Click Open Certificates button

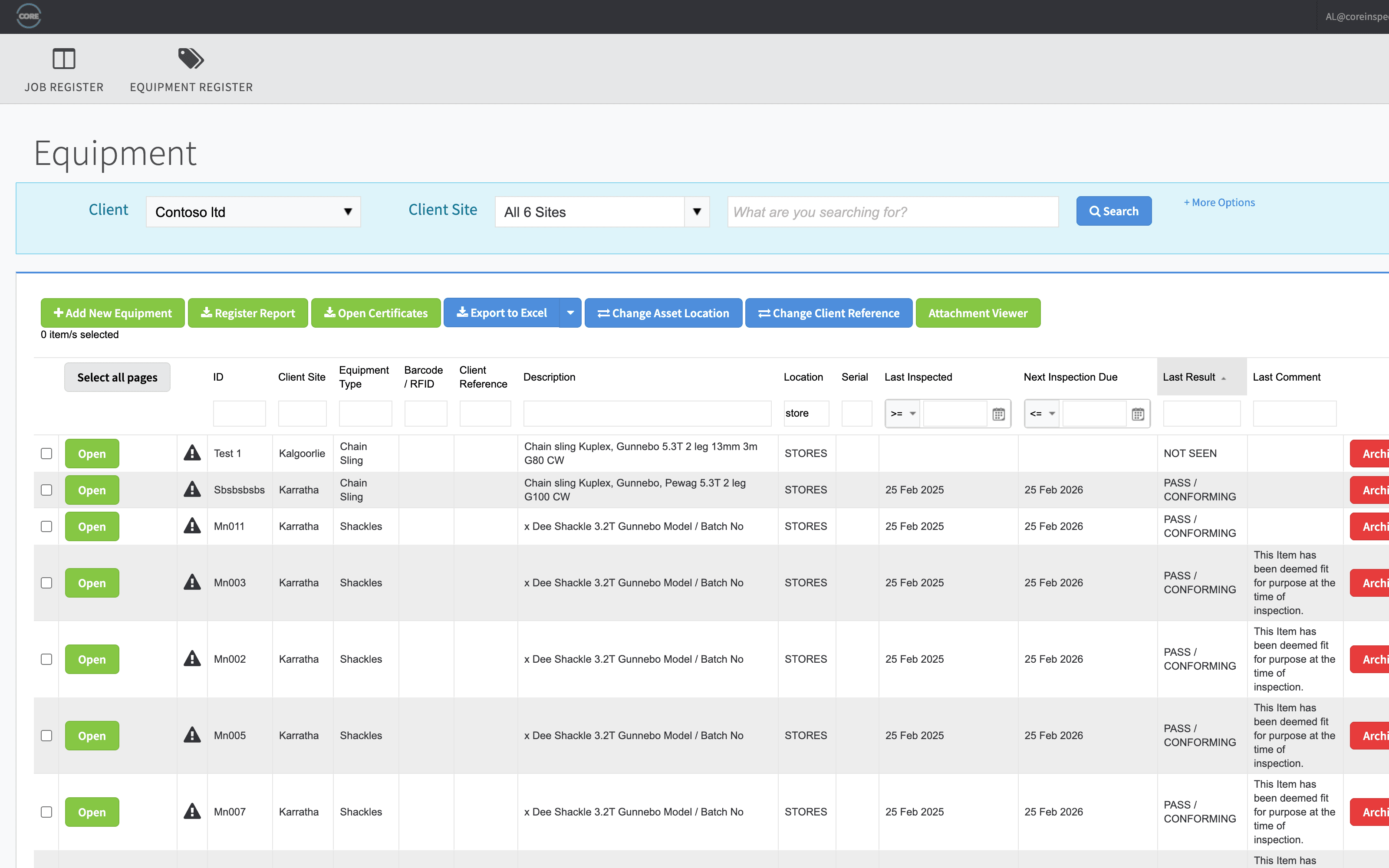(x=376, y=313)
